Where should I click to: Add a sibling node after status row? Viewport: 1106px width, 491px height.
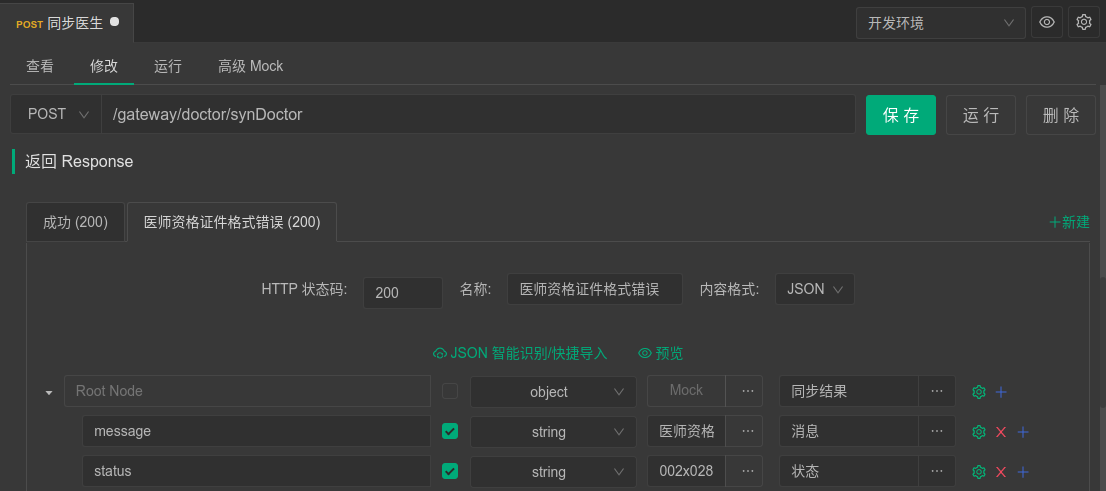click(1023, 472)
